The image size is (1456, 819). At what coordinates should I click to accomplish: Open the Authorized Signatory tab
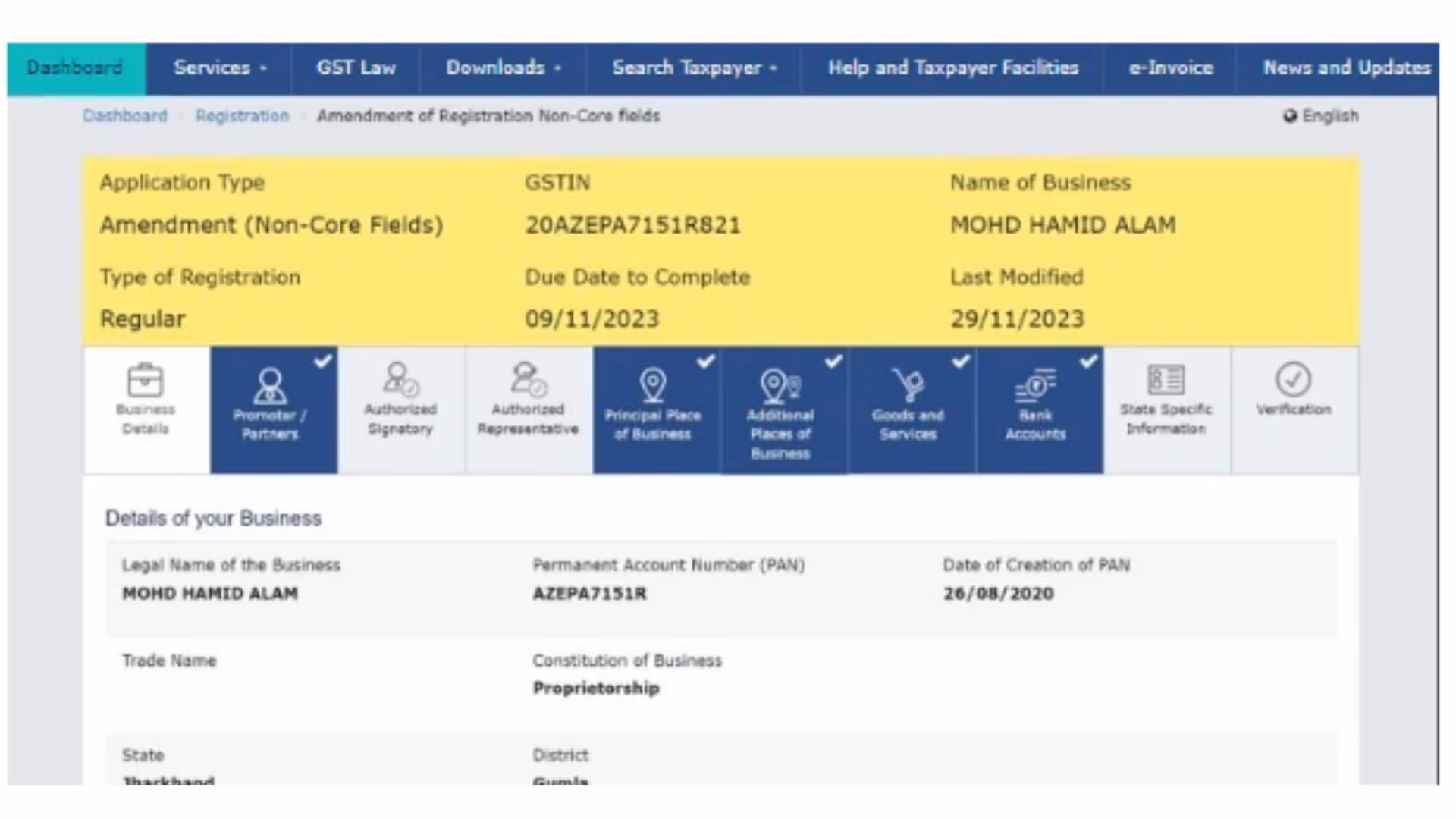pyautogui.click(x=401, y=410)
